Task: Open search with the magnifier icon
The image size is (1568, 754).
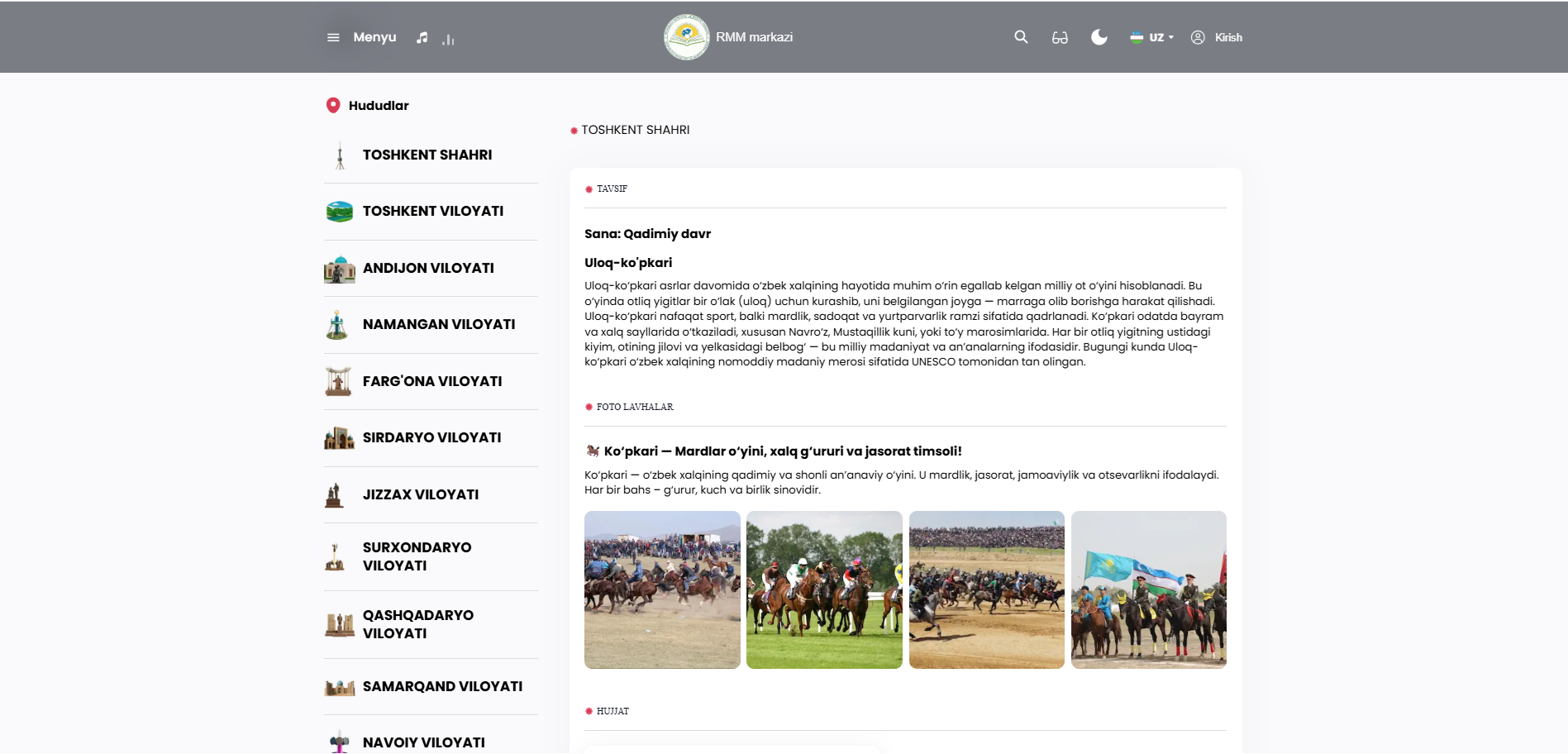Action: click(x=1021, y=37)
